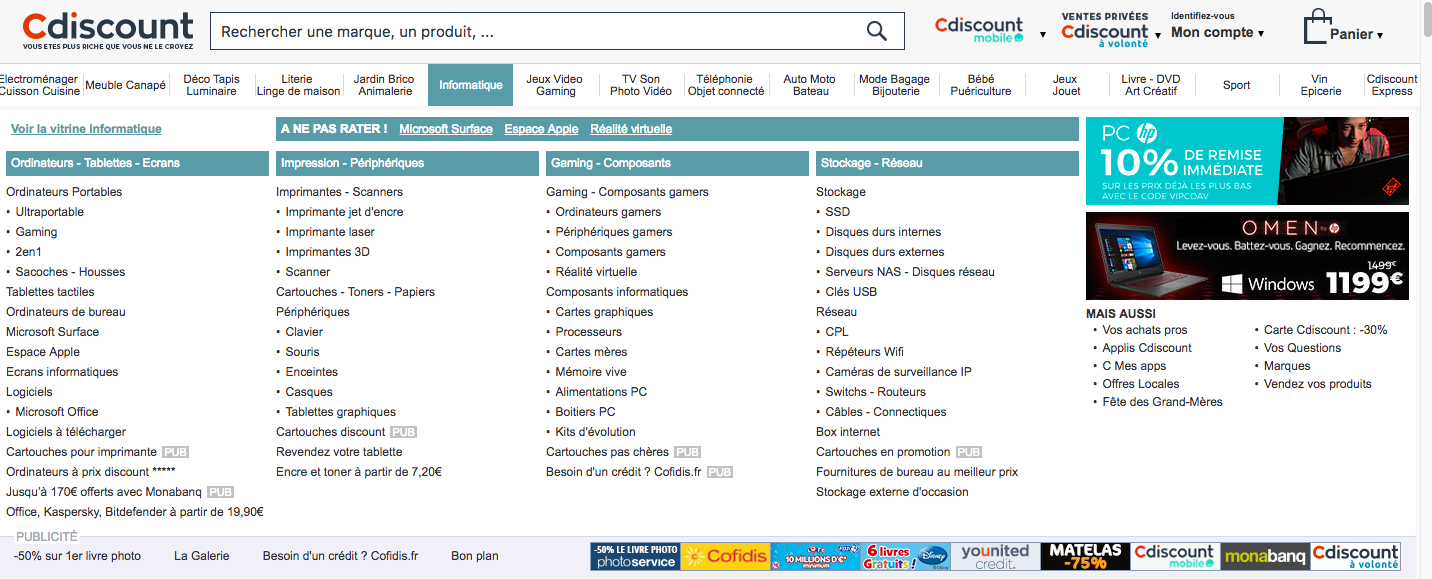
Task: Click the OMEN Windows laptop banner
Action: (x=1247, y=255)
